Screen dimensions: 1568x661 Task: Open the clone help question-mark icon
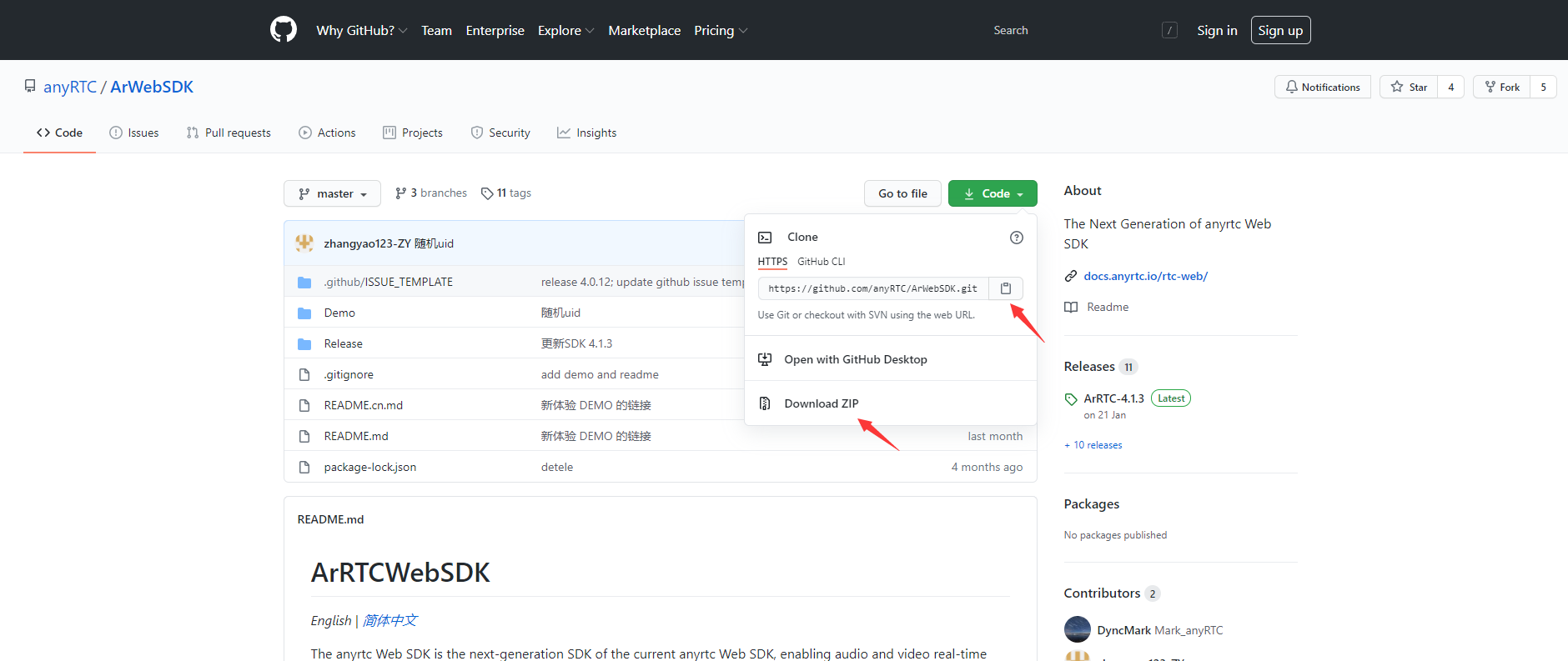point(1016,238)
